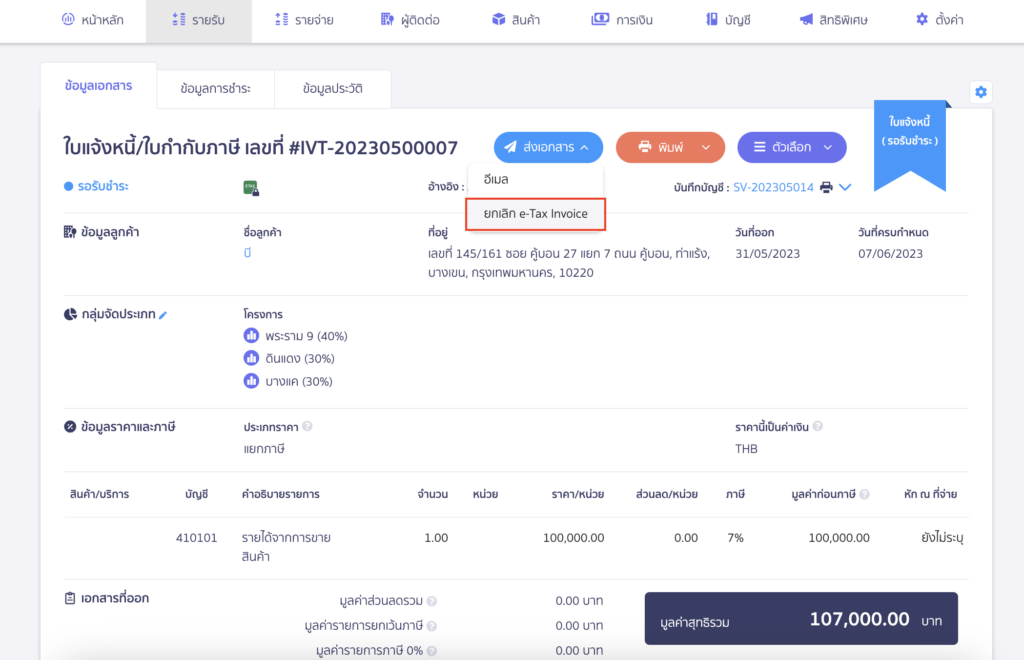Click the help icon beside มูลค่ารายการภาษี 0%

[x=432, y=650]
